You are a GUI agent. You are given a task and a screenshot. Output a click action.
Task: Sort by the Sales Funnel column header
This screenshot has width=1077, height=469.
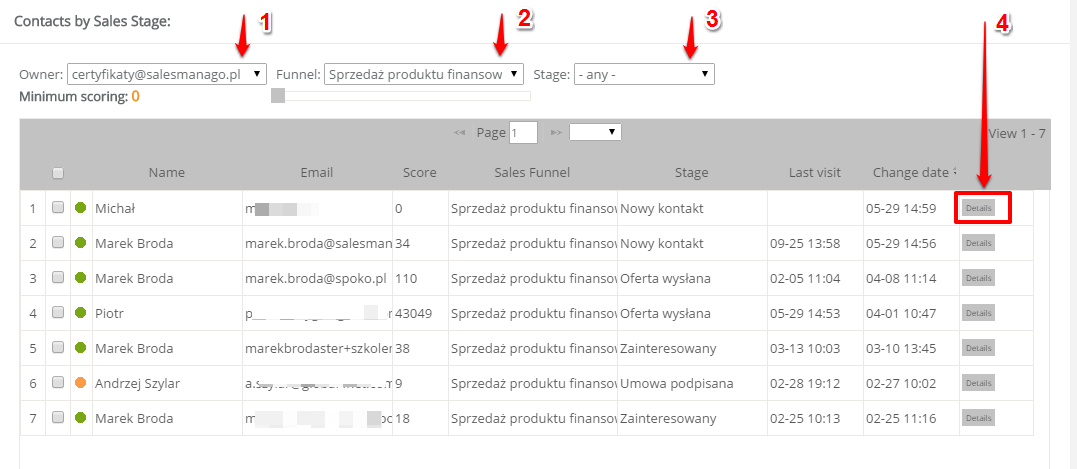pyautogui.click(x=532, y=173)
